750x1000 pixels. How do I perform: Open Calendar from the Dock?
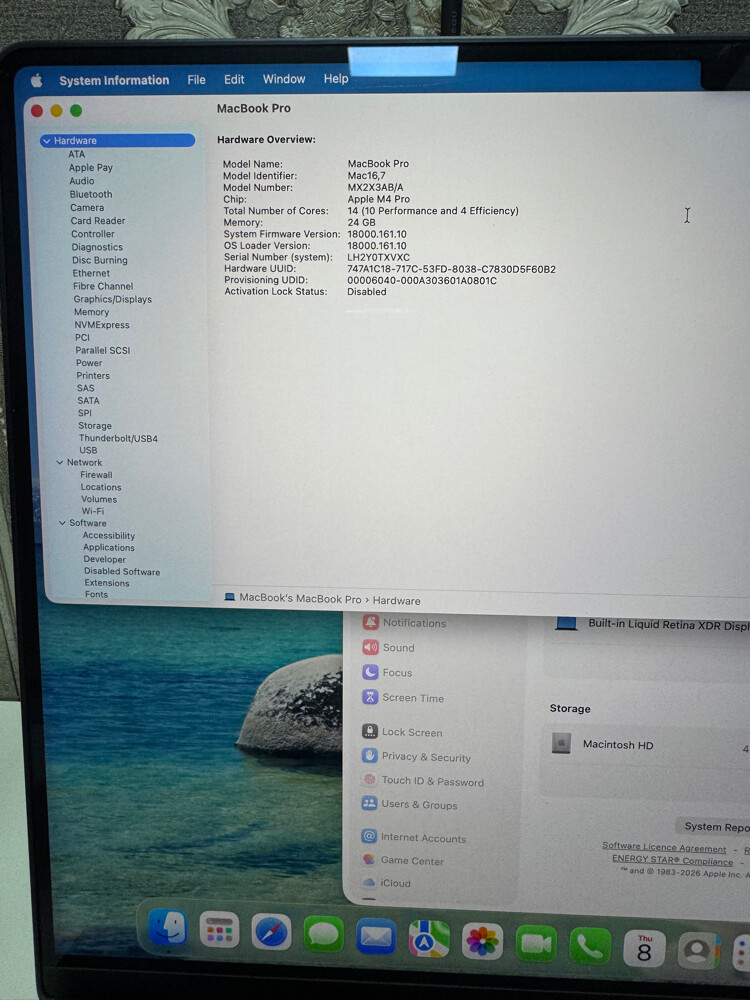pos(644,949)
